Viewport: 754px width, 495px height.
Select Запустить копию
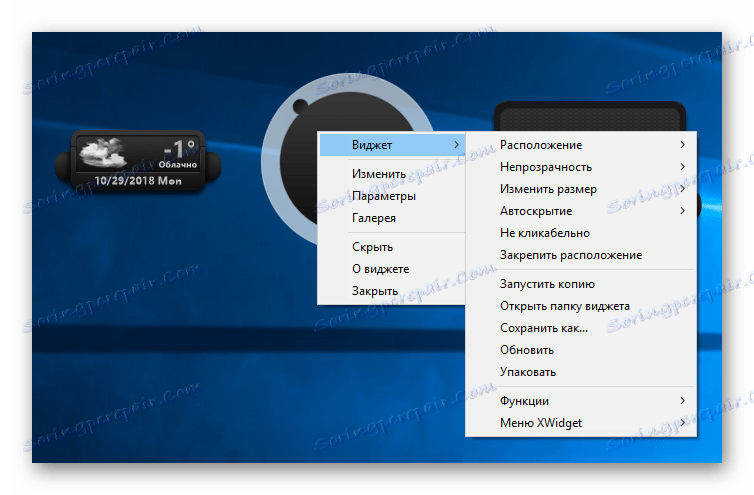pos(581,284)
